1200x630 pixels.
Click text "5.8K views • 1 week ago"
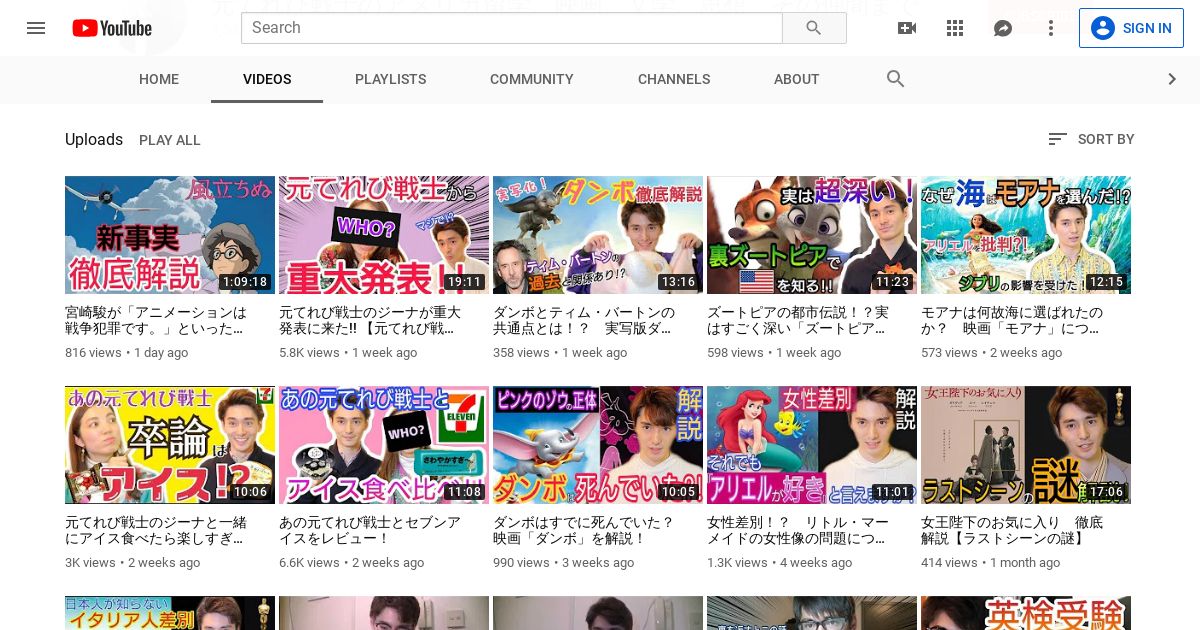pos(348,353)
